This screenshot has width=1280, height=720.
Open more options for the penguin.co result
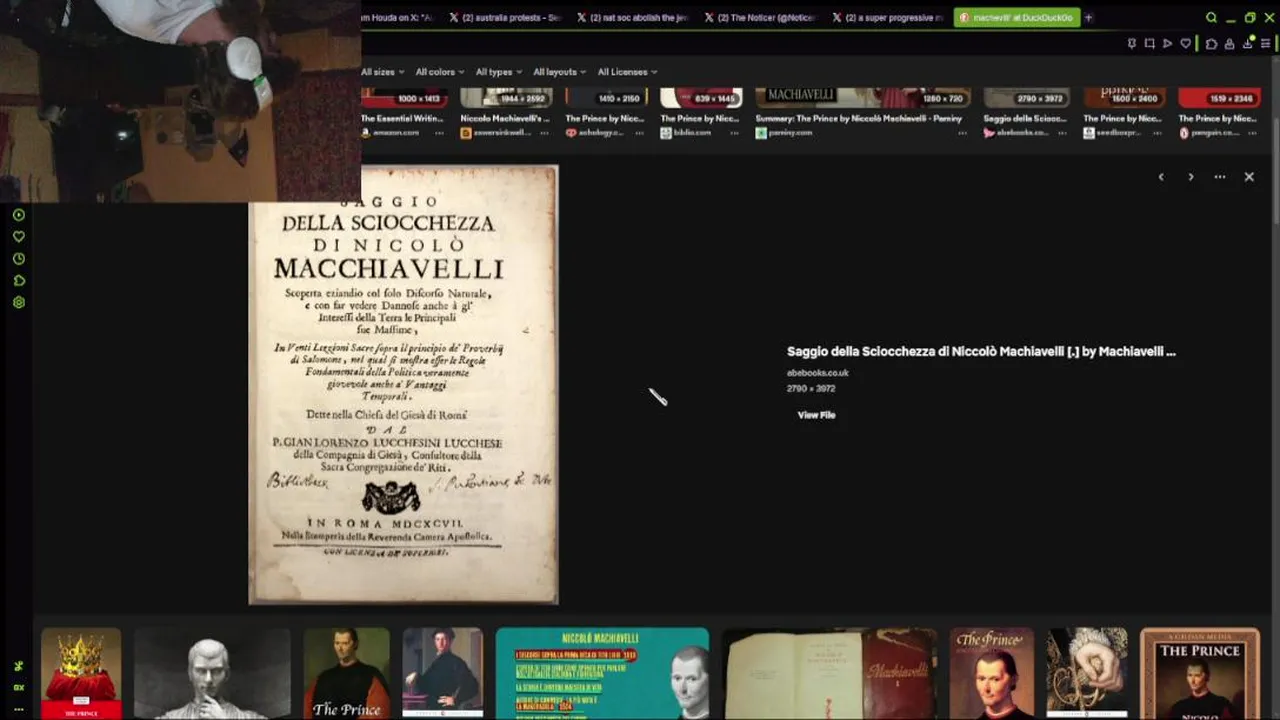click(x=1254, y=133)
